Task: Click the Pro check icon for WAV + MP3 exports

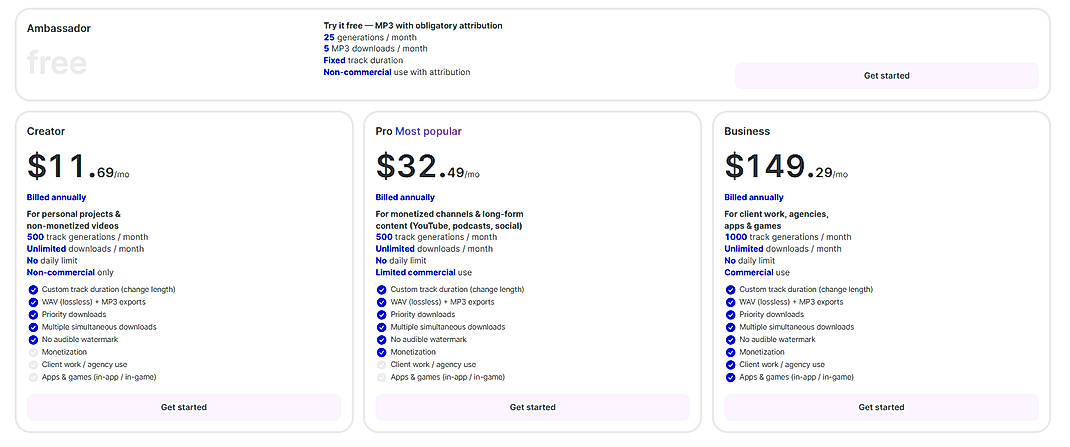Action: click(381, 302)
